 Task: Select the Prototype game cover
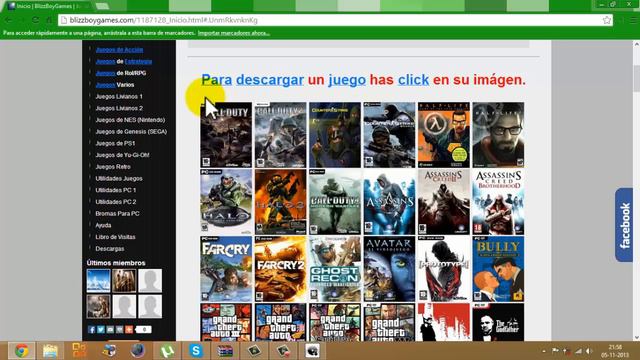click(444, 269)
